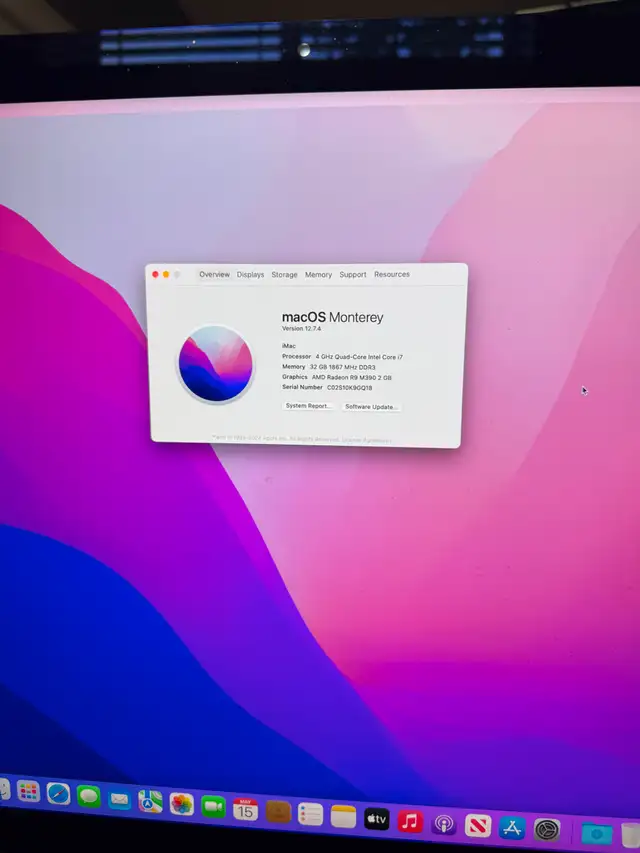
Task: Open the License Agreement link
Action: pos(366,440)
